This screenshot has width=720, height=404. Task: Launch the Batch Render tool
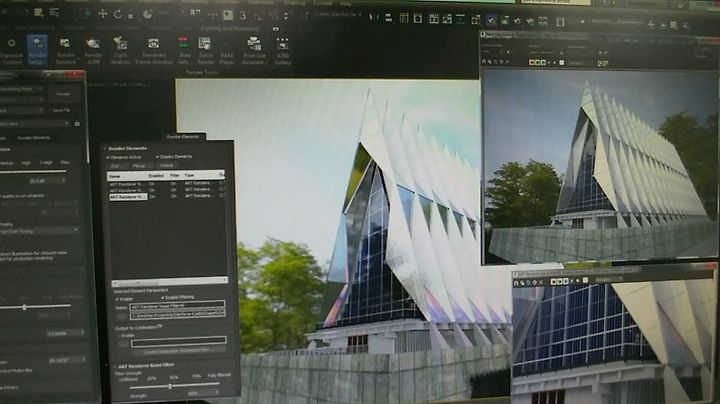pyautogui.click(x=205, y=50)
